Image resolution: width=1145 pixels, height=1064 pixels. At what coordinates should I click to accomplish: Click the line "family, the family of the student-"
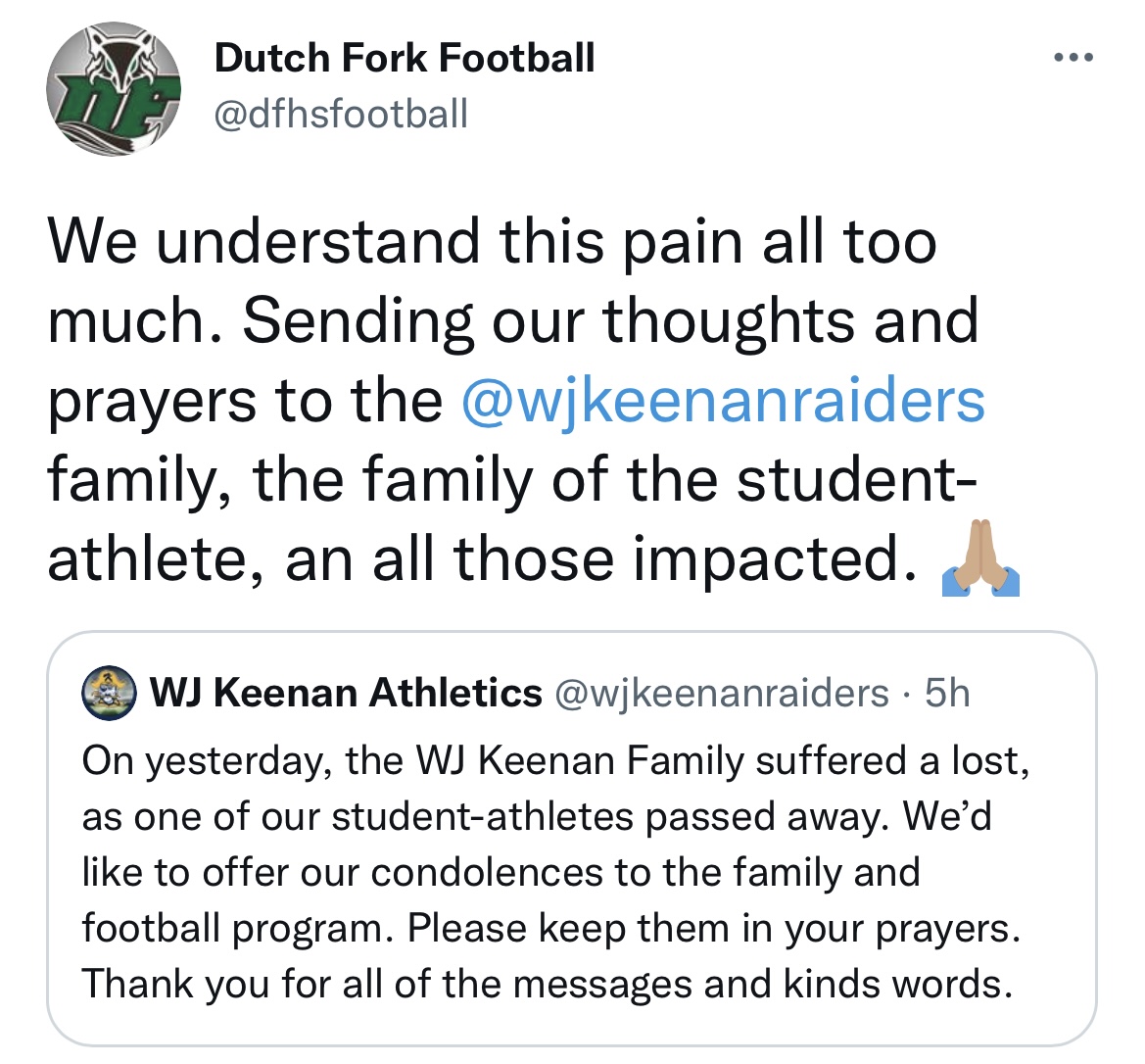[511, 480]
